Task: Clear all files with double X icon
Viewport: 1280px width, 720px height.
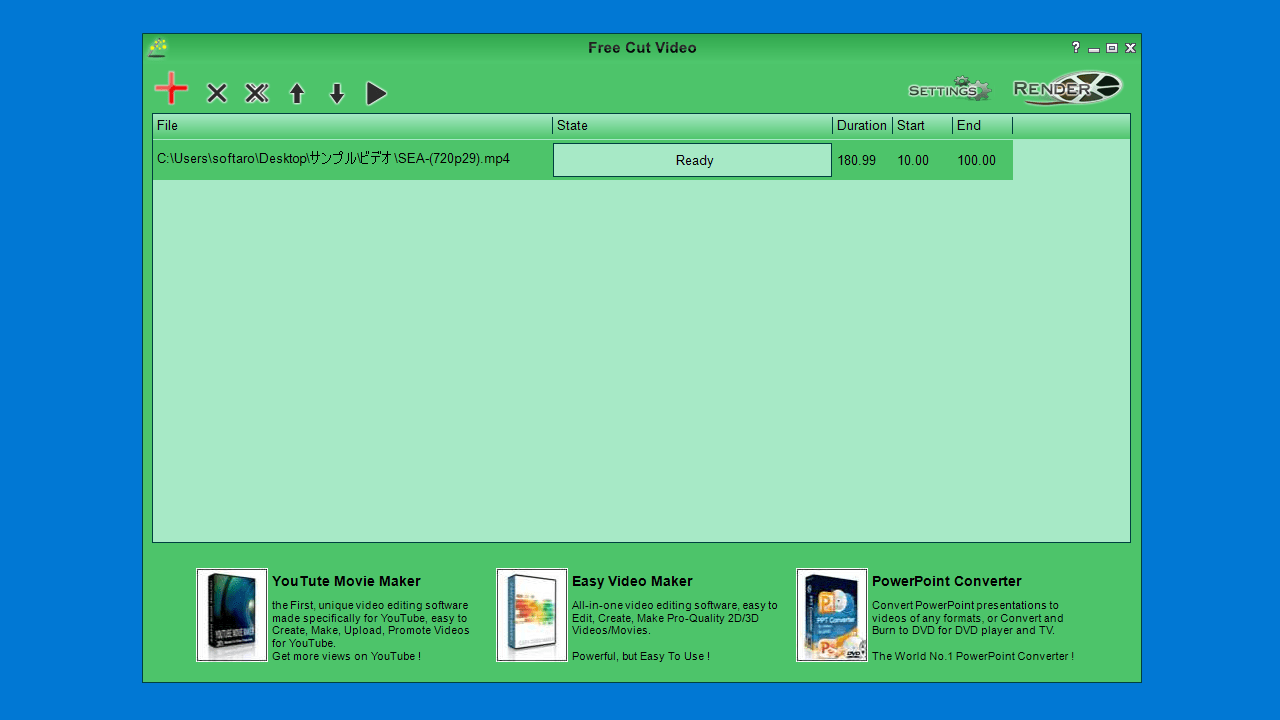Action: click(x=257, y=93)
